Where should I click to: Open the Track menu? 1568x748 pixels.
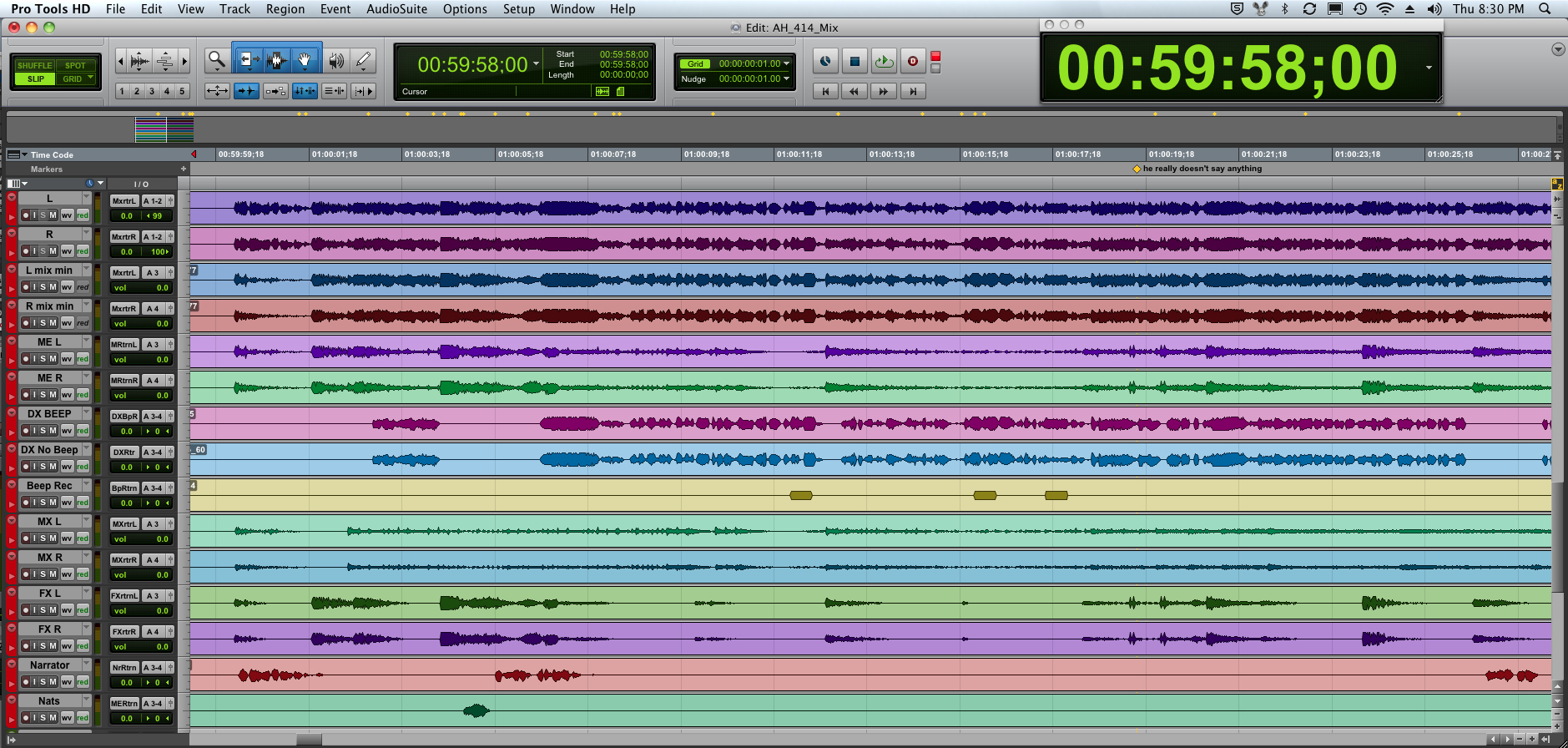pos(234,9)
